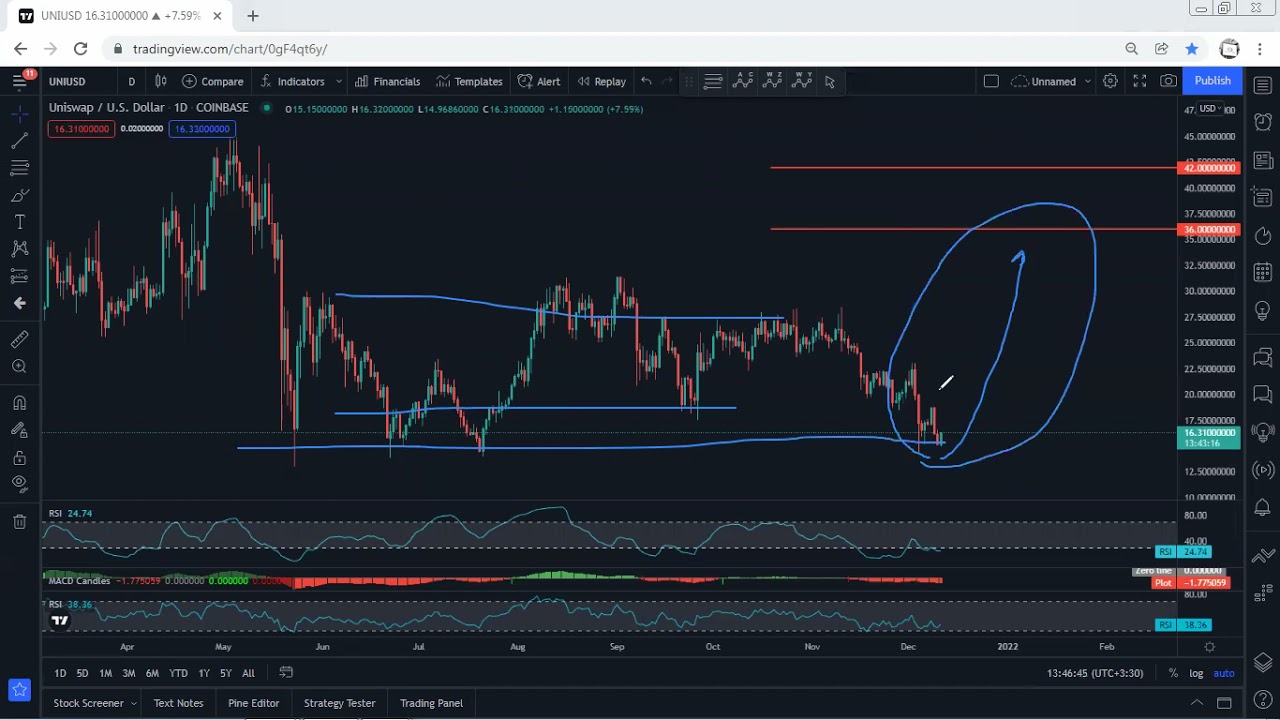1280x720 pixels.
Task: Toggle percent scale mode
Action: point(1173,673)
